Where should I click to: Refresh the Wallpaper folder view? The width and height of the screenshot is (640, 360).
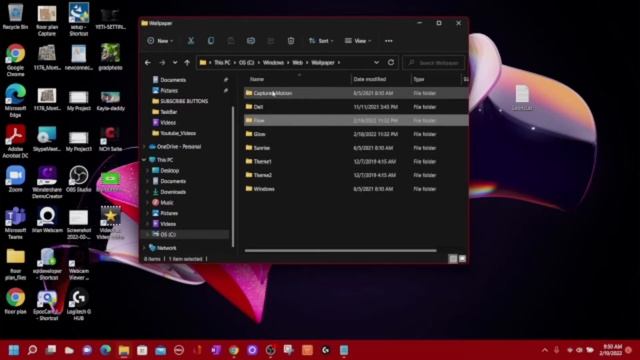[391, 62]
